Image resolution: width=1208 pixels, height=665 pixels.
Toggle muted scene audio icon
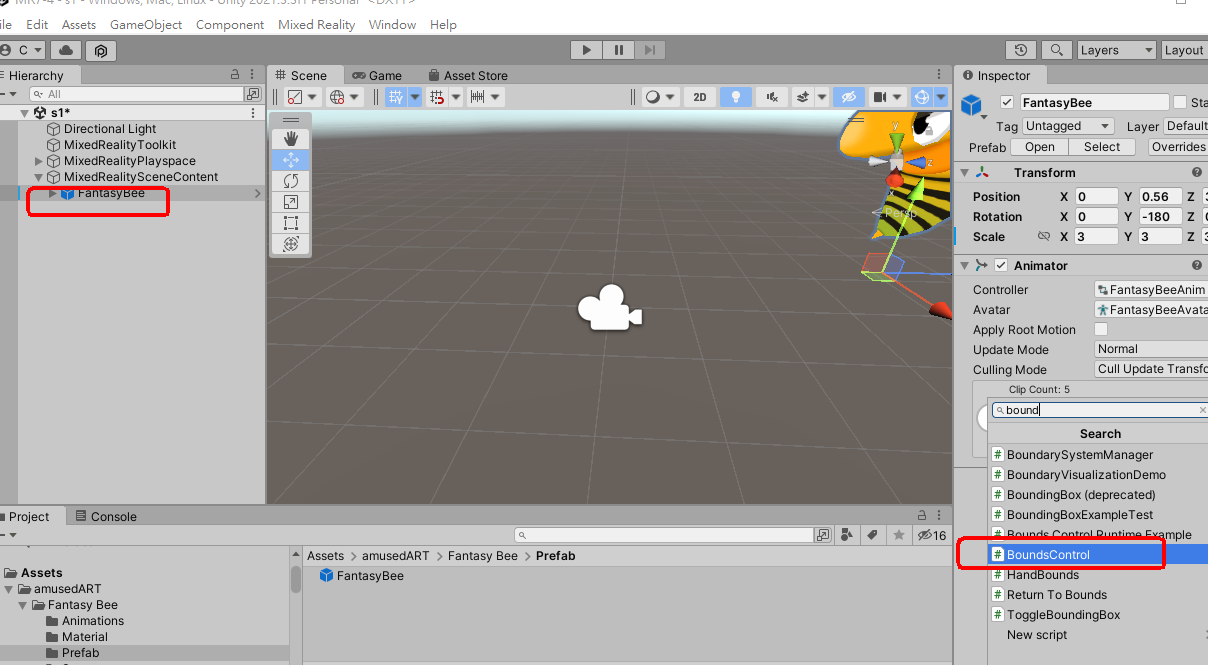(772, 97)
